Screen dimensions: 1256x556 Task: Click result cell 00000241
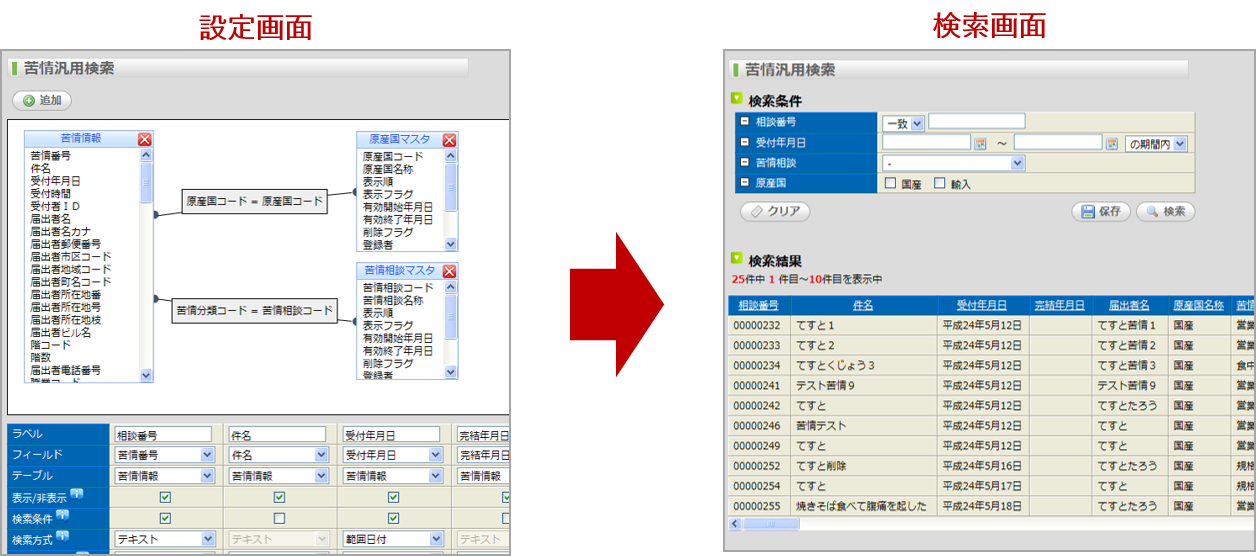coord(757,385)
